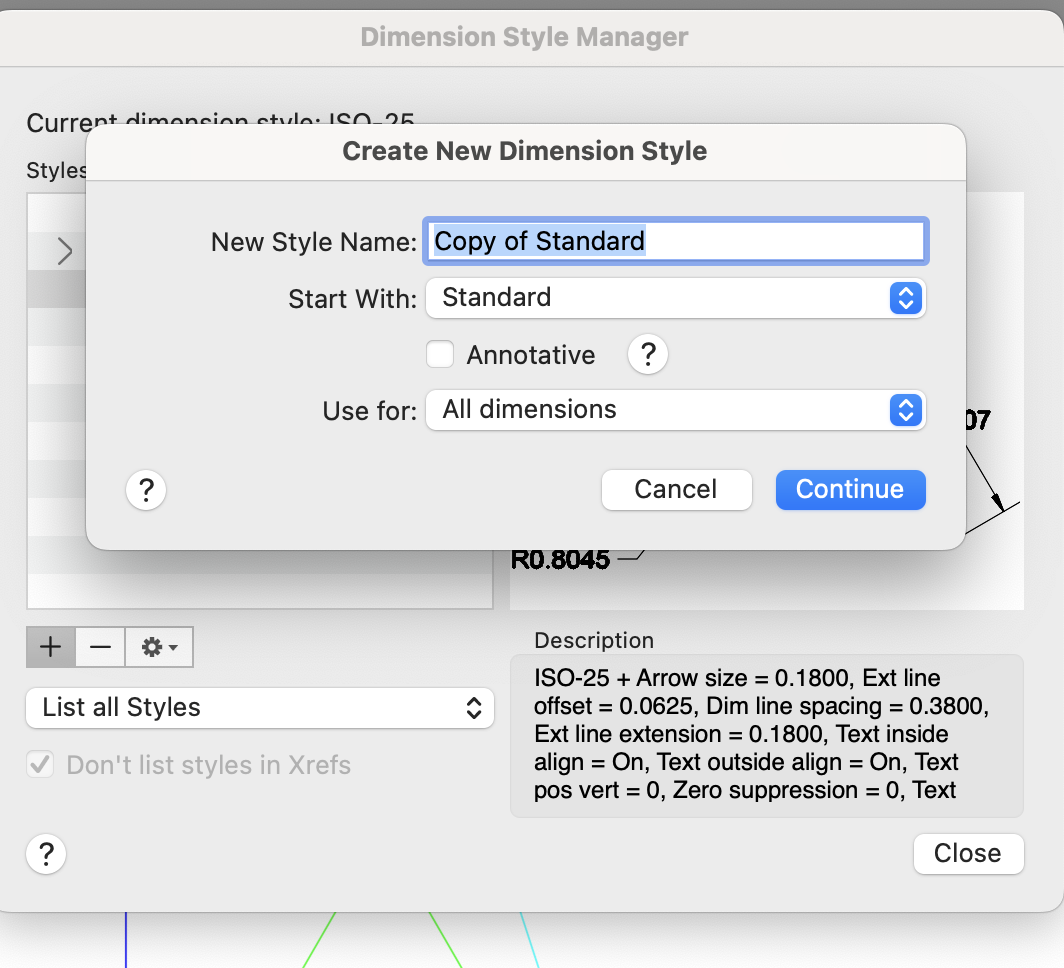Click the New Style Name text field
1064x968 pixels.
tap(676, 242)
